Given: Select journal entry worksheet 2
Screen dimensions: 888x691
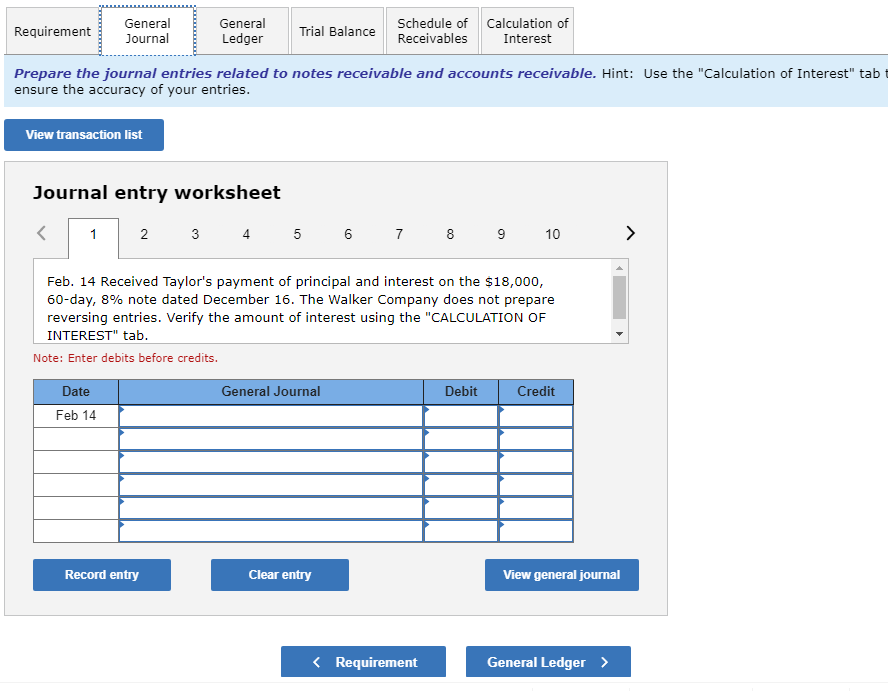Looking at the screenshot, I should [144, 234].
